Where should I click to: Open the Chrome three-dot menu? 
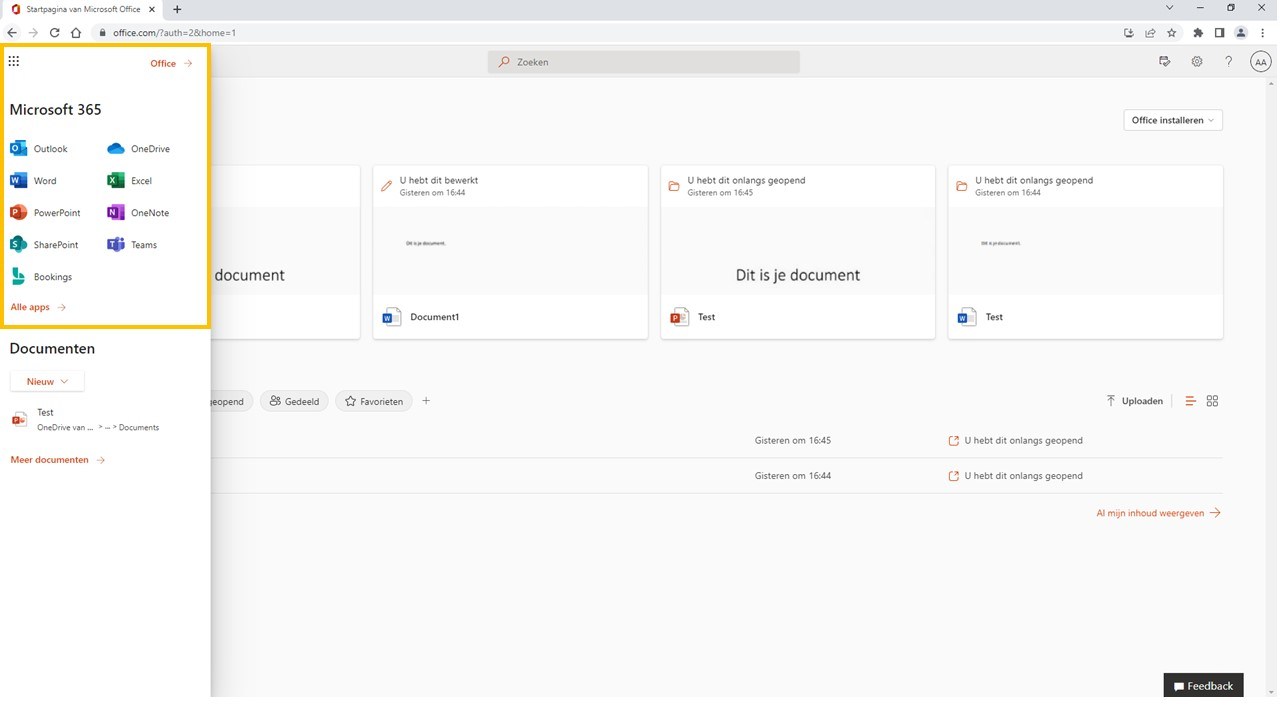click(1262, 33)
